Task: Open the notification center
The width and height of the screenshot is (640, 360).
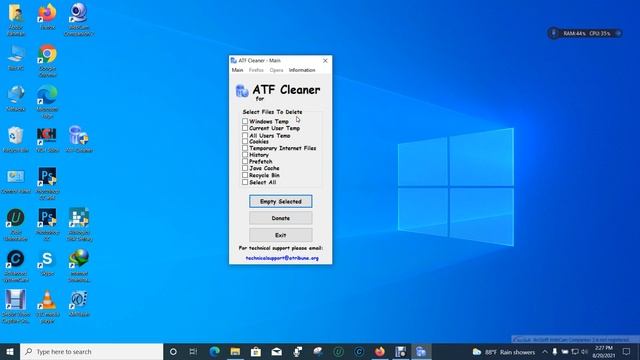Action: [x=627, y=351]
